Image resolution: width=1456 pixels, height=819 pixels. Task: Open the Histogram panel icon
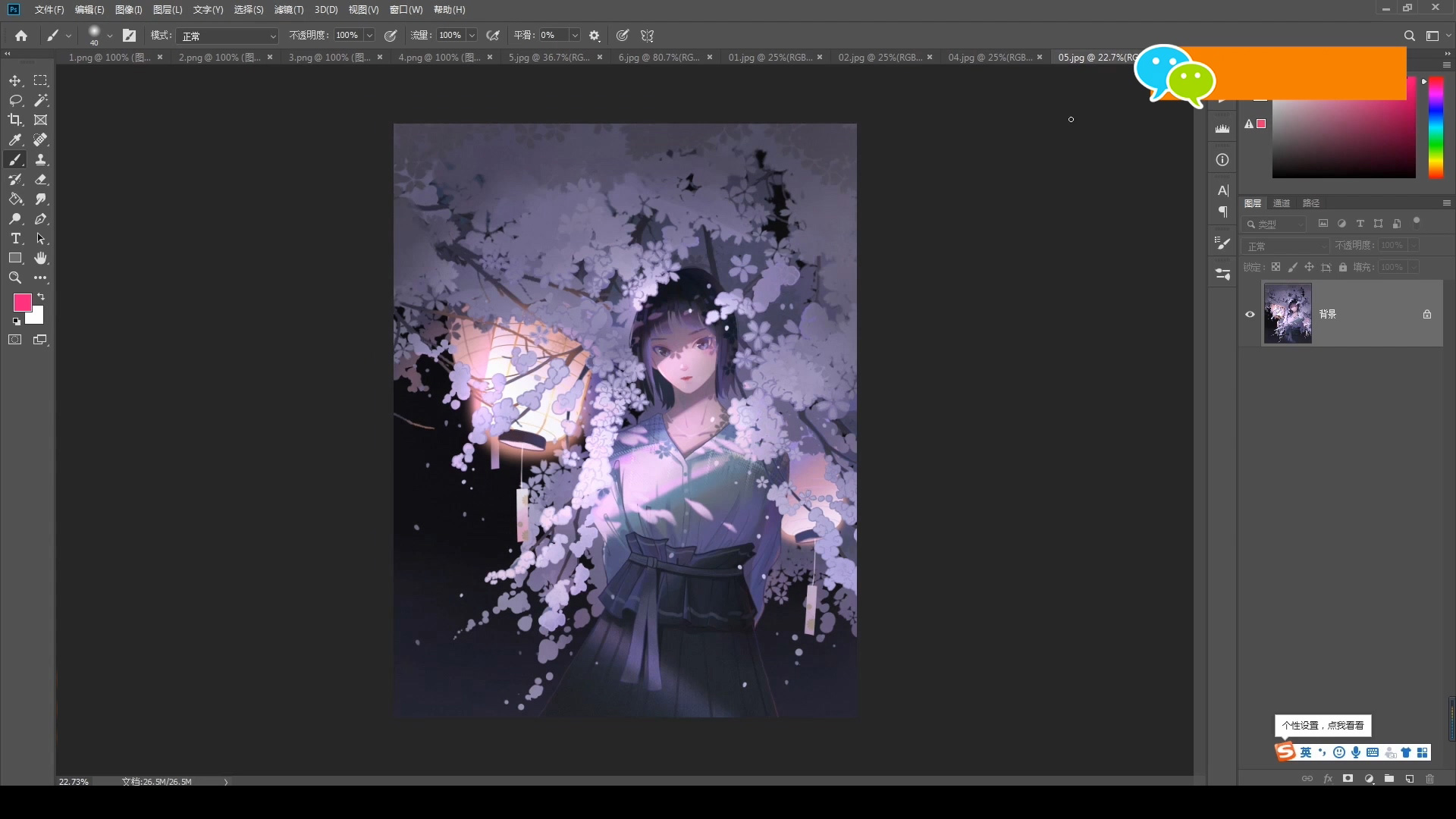[1222, 128]
